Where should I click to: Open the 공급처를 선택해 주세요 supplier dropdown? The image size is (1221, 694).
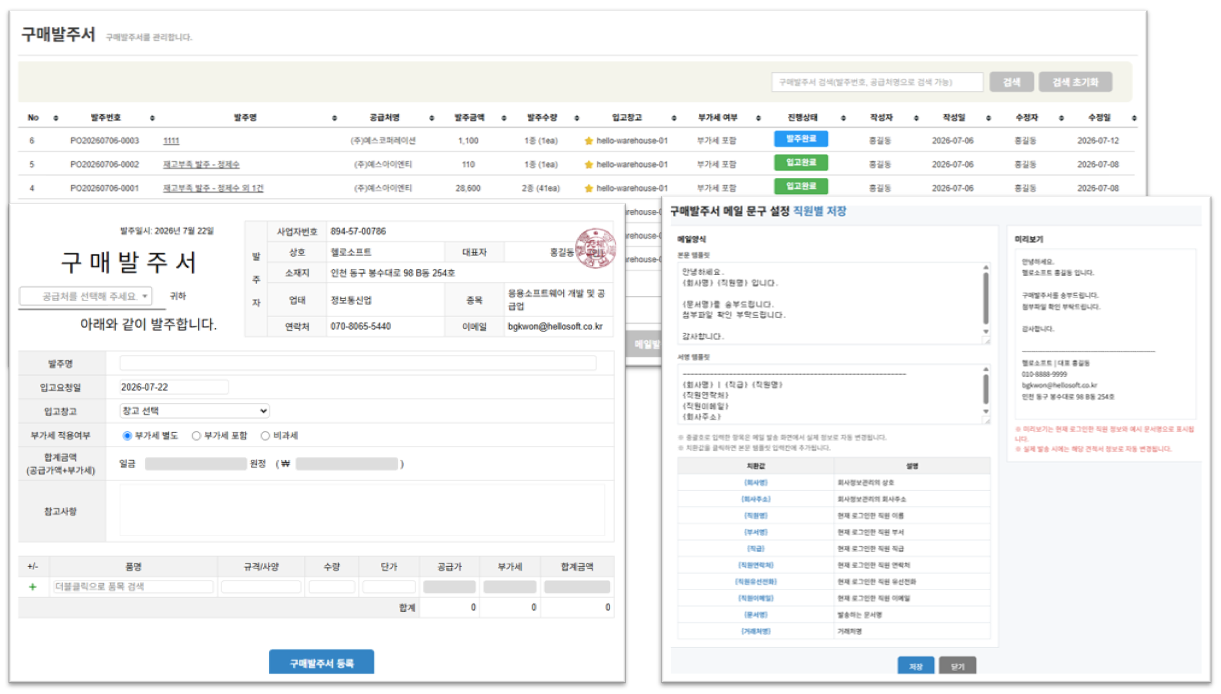[x=86, y=296]
